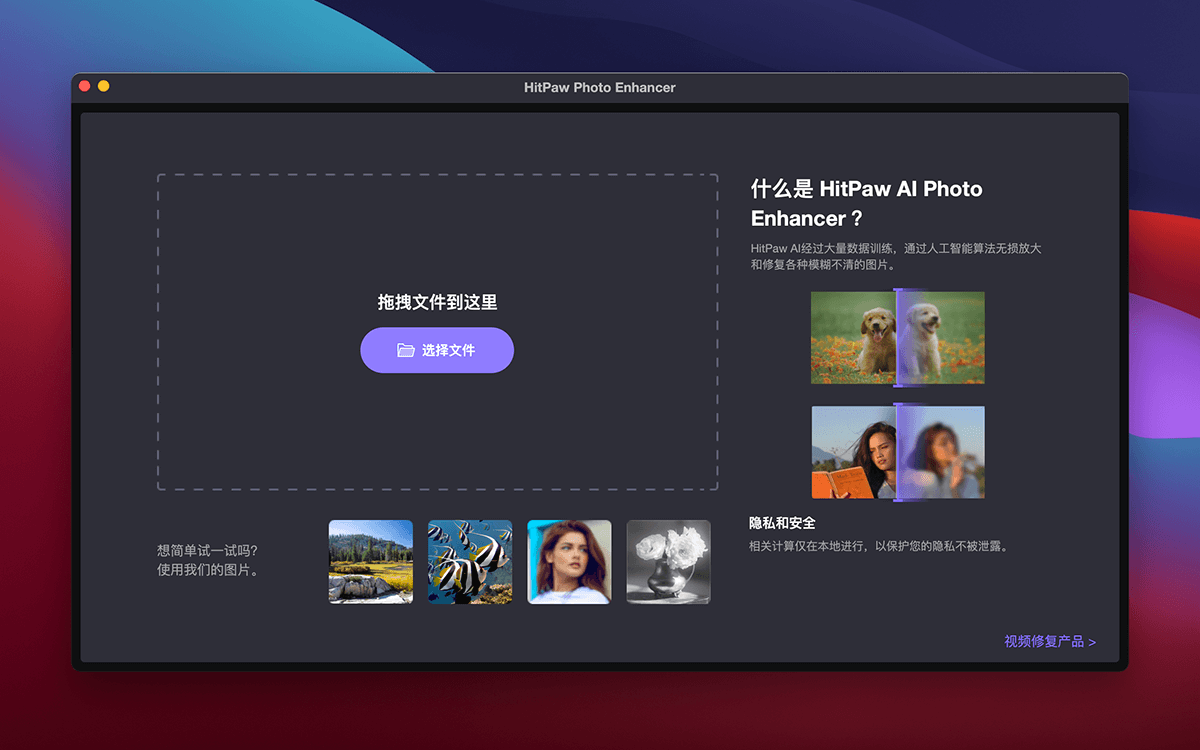Image resolution: width=1200 pixels, height=750 pixels.
Task: Click the comparison divider on the reading woman image
Action: pos(898,452)
